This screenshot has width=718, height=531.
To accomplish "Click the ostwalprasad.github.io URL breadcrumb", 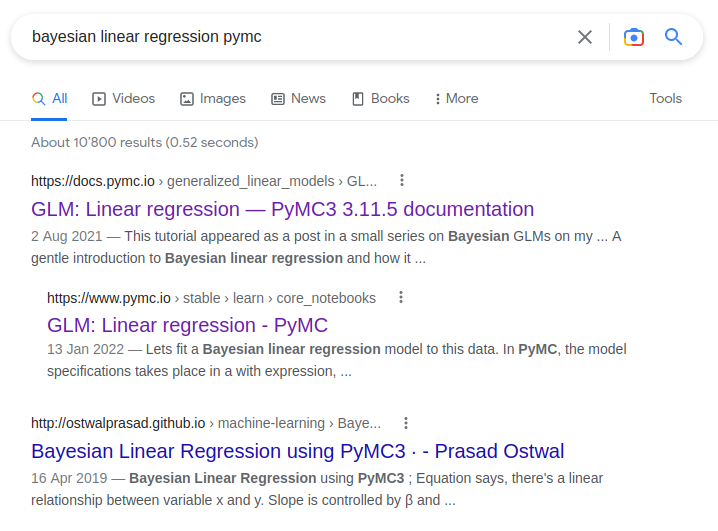I will [x=206, y=423].
